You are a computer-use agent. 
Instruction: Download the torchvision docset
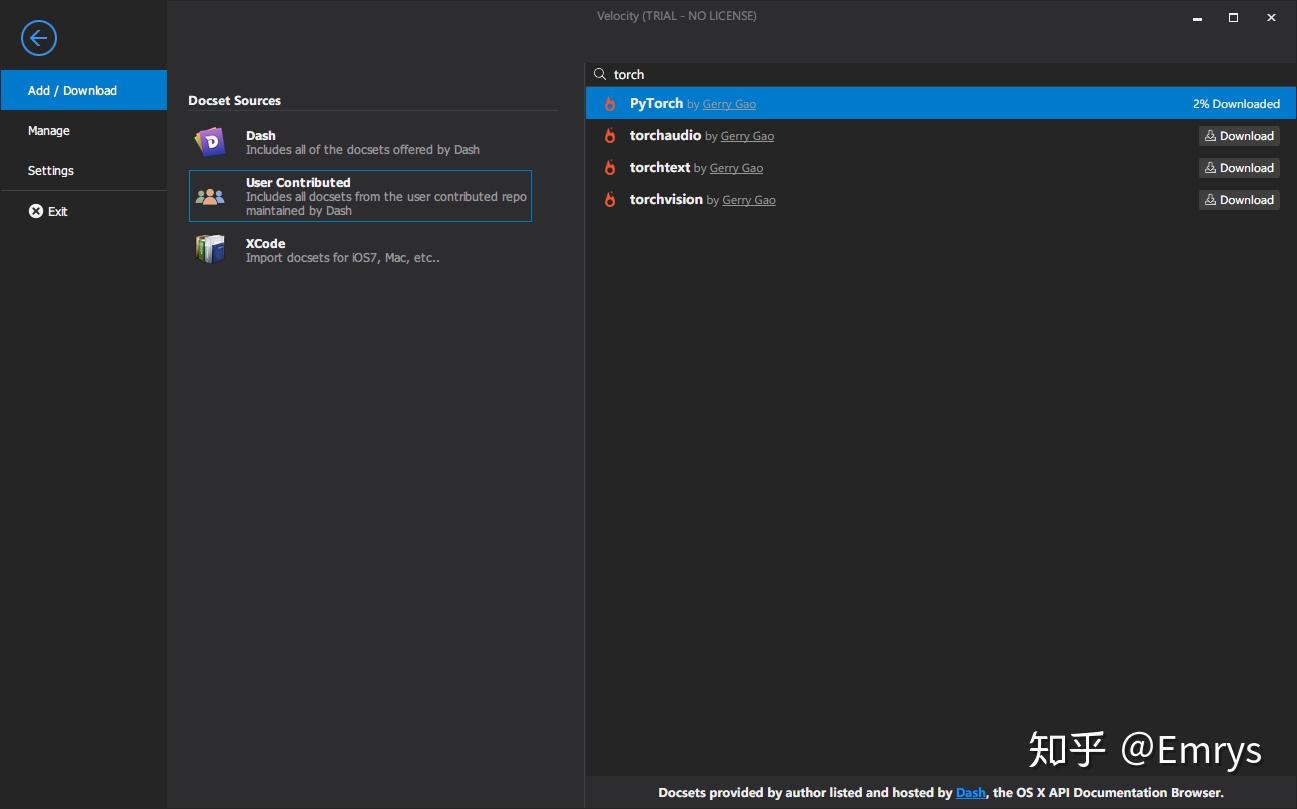coord(1239,200)
